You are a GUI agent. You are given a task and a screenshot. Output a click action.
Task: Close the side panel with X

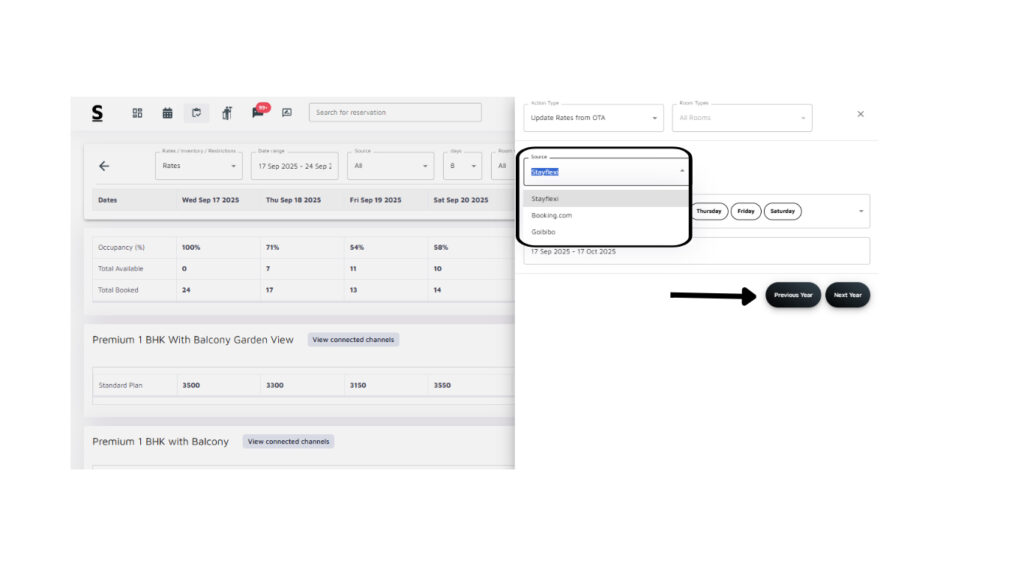tap(860, 114)
